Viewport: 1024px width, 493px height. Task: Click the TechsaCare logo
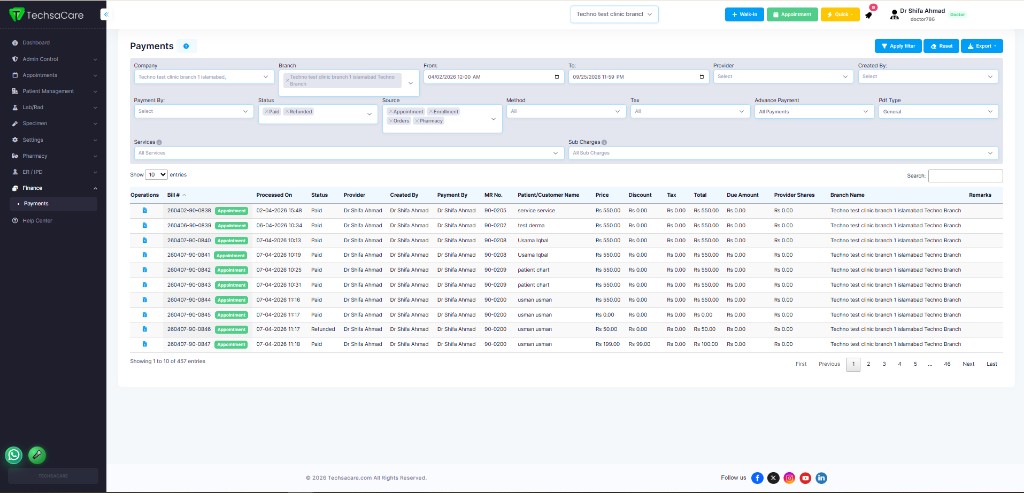[46, 14]
